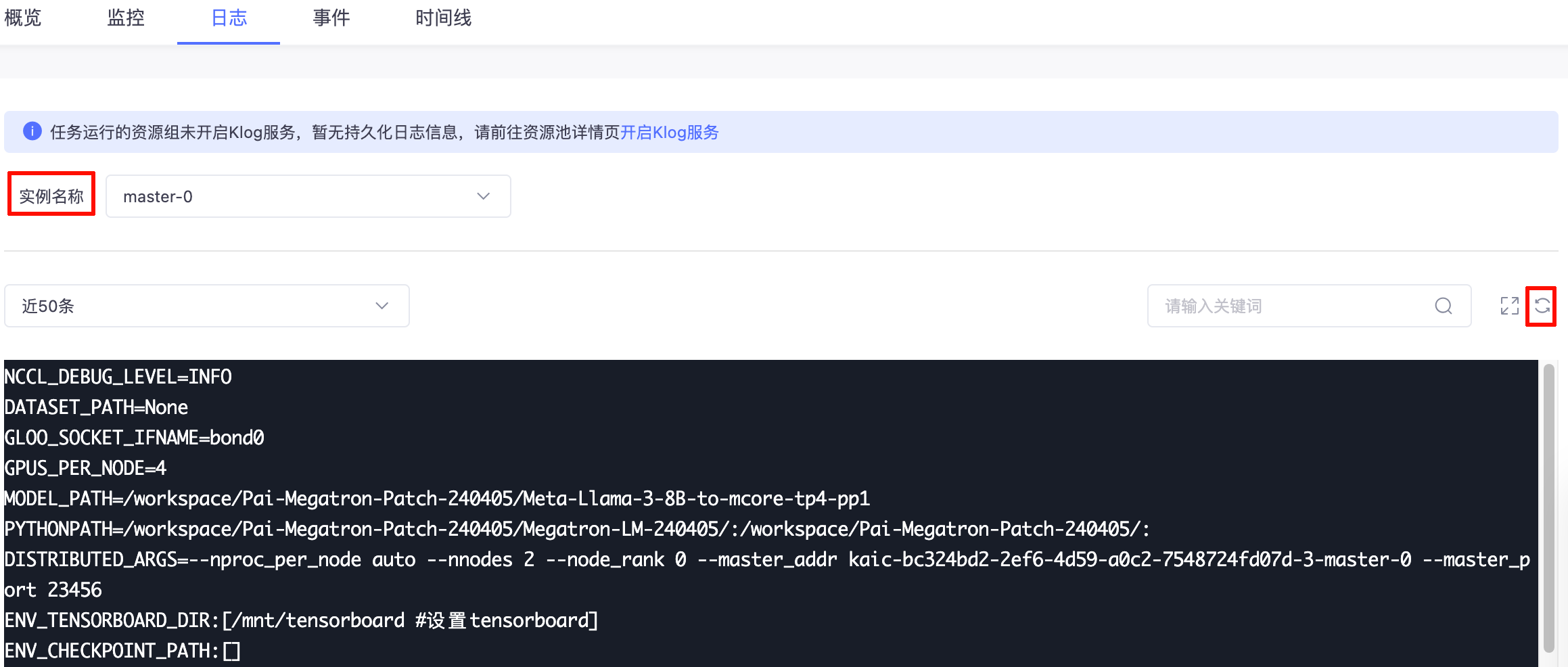Open the master-0 instance dropdown

pyautogui.click(x=308, y=196)
